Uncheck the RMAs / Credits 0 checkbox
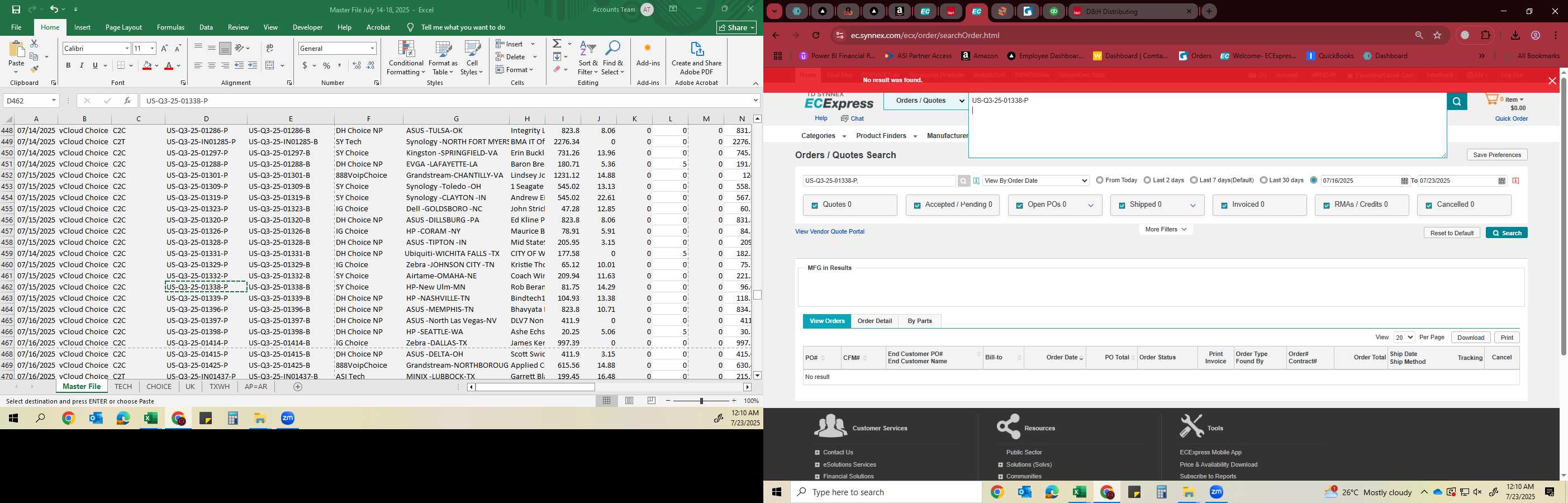The image size is (1568, 503). [1327, 206]
